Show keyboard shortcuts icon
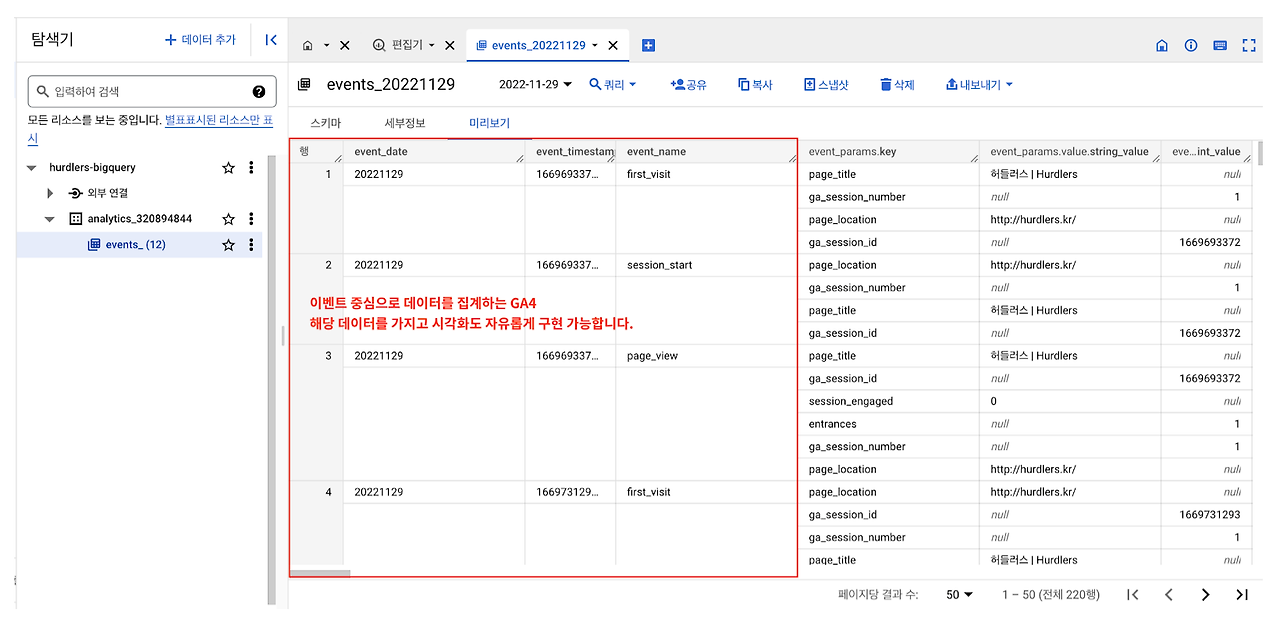Viewport: 1280px width, 627px height. point(1220,45)
